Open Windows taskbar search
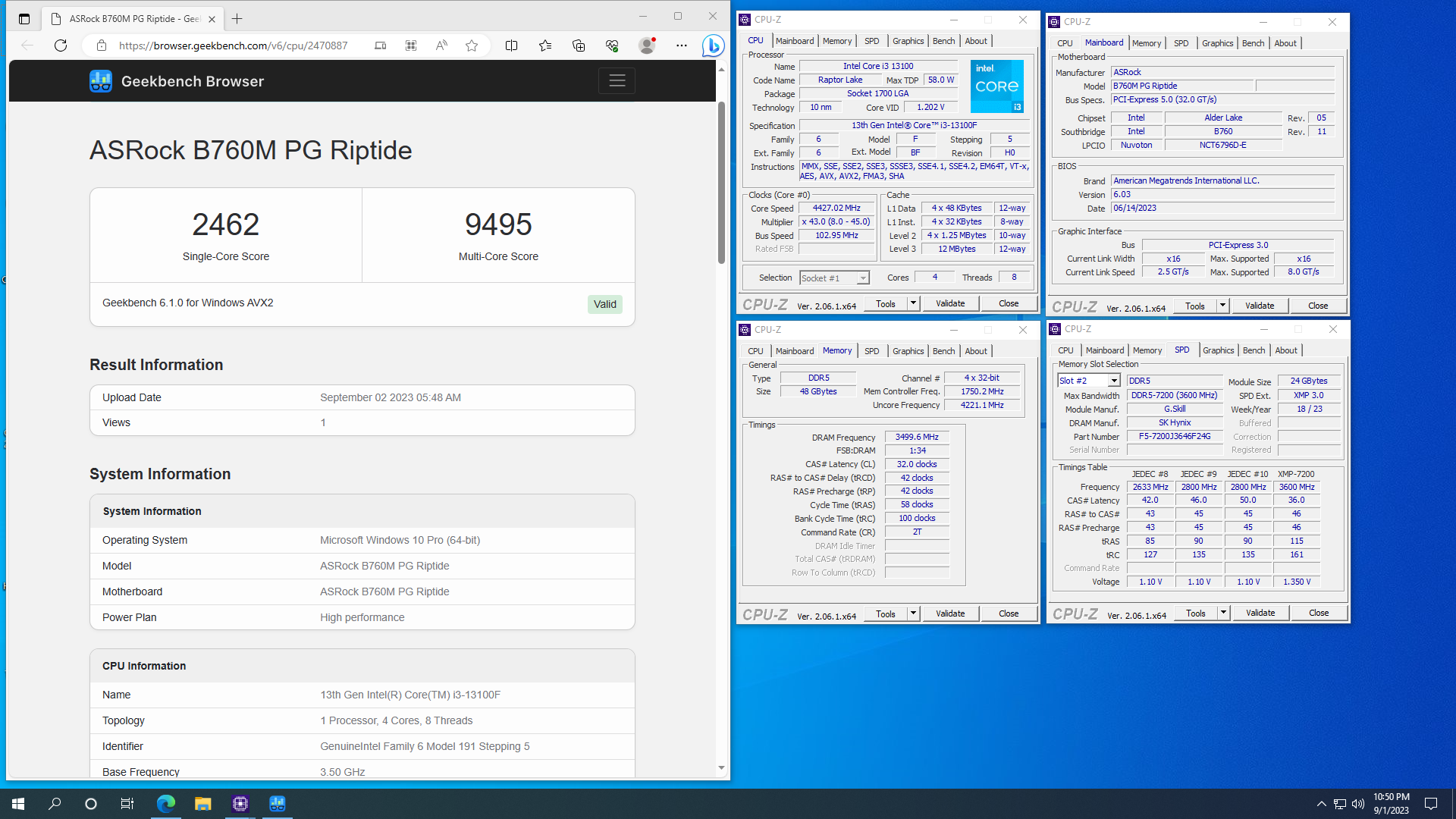 pos(55,804)
